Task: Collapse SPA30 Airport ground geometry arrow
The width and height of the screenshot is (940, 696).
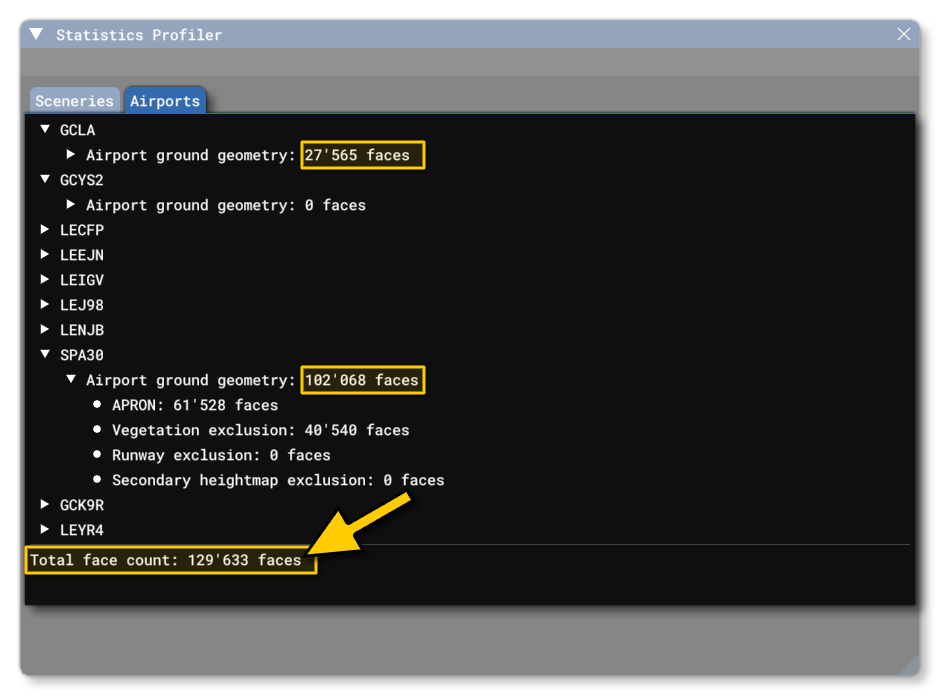Action: point(71,380)
